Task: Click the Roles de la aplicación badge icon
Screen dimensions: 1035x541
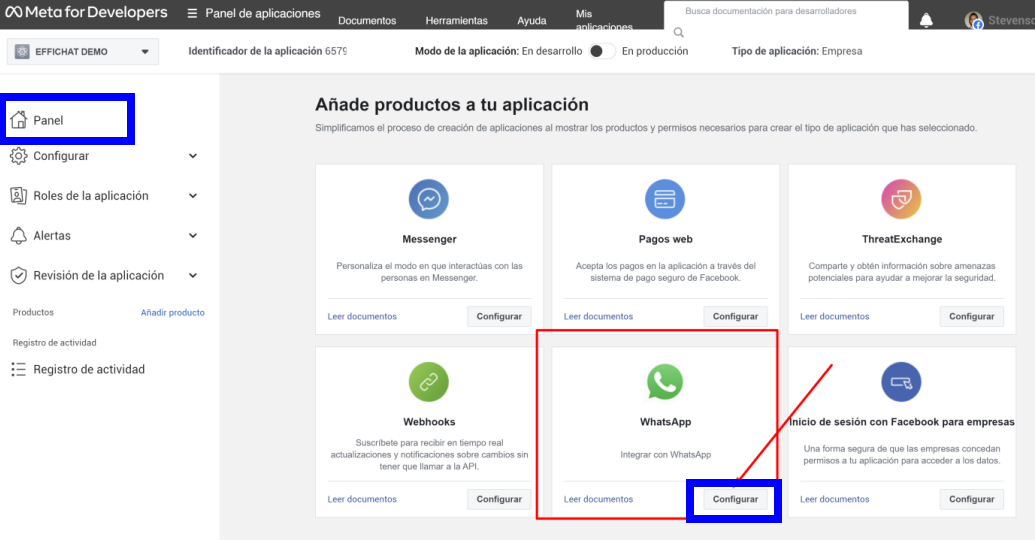Action: (18, 195)
